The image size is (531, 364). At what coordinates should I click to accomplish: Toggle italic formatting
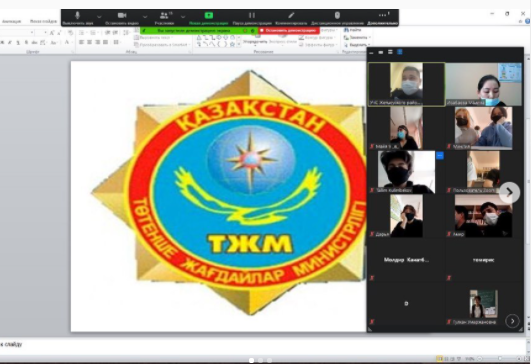coord(10,43)
